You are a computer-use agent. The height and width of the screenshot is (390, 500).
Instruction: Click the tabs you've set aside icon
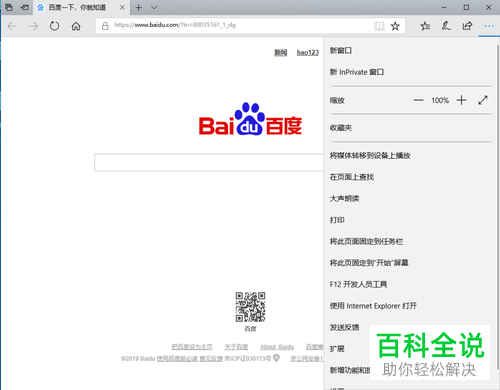9,7
